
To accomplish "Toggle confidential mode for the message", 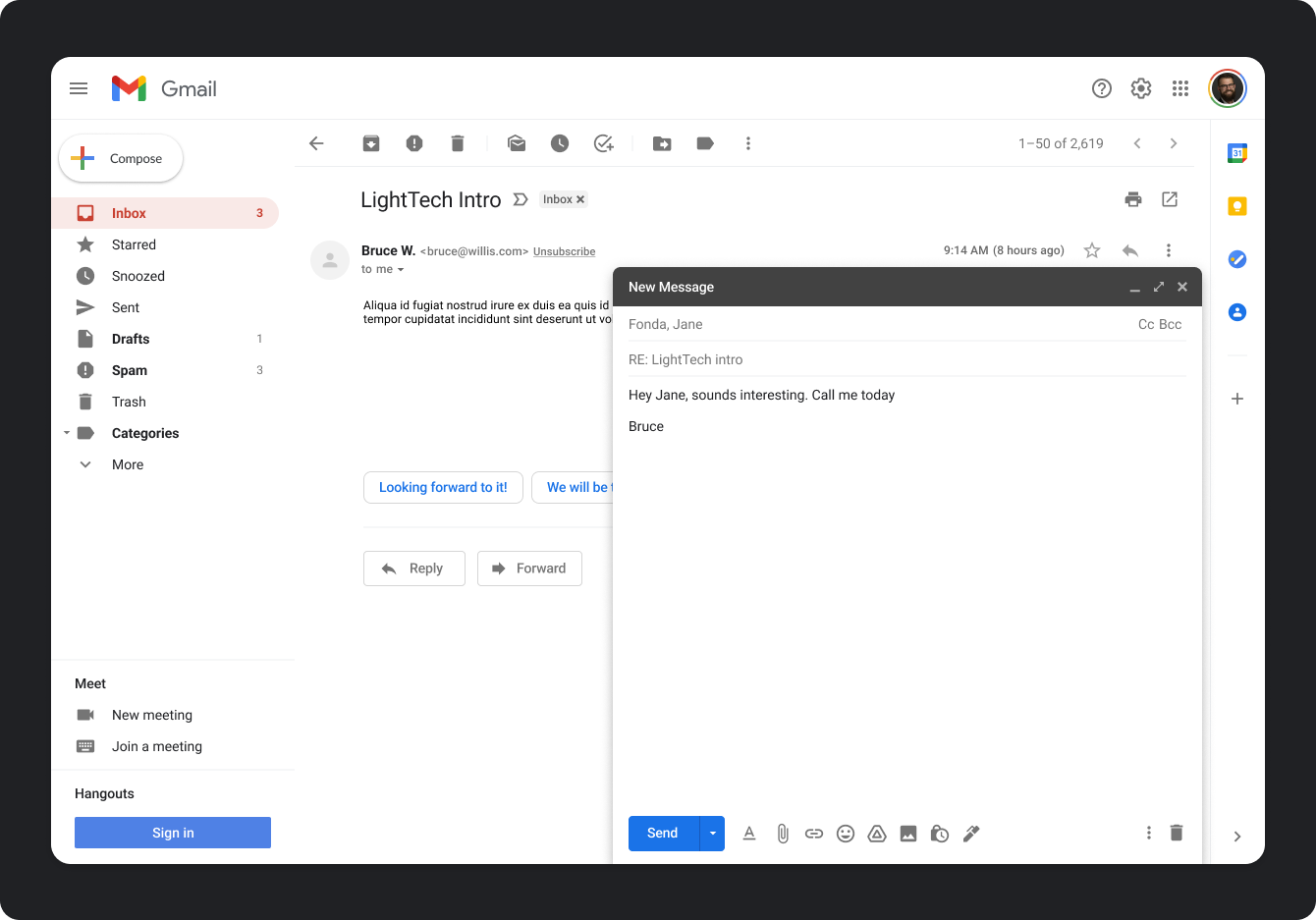I will click(940, 834).
